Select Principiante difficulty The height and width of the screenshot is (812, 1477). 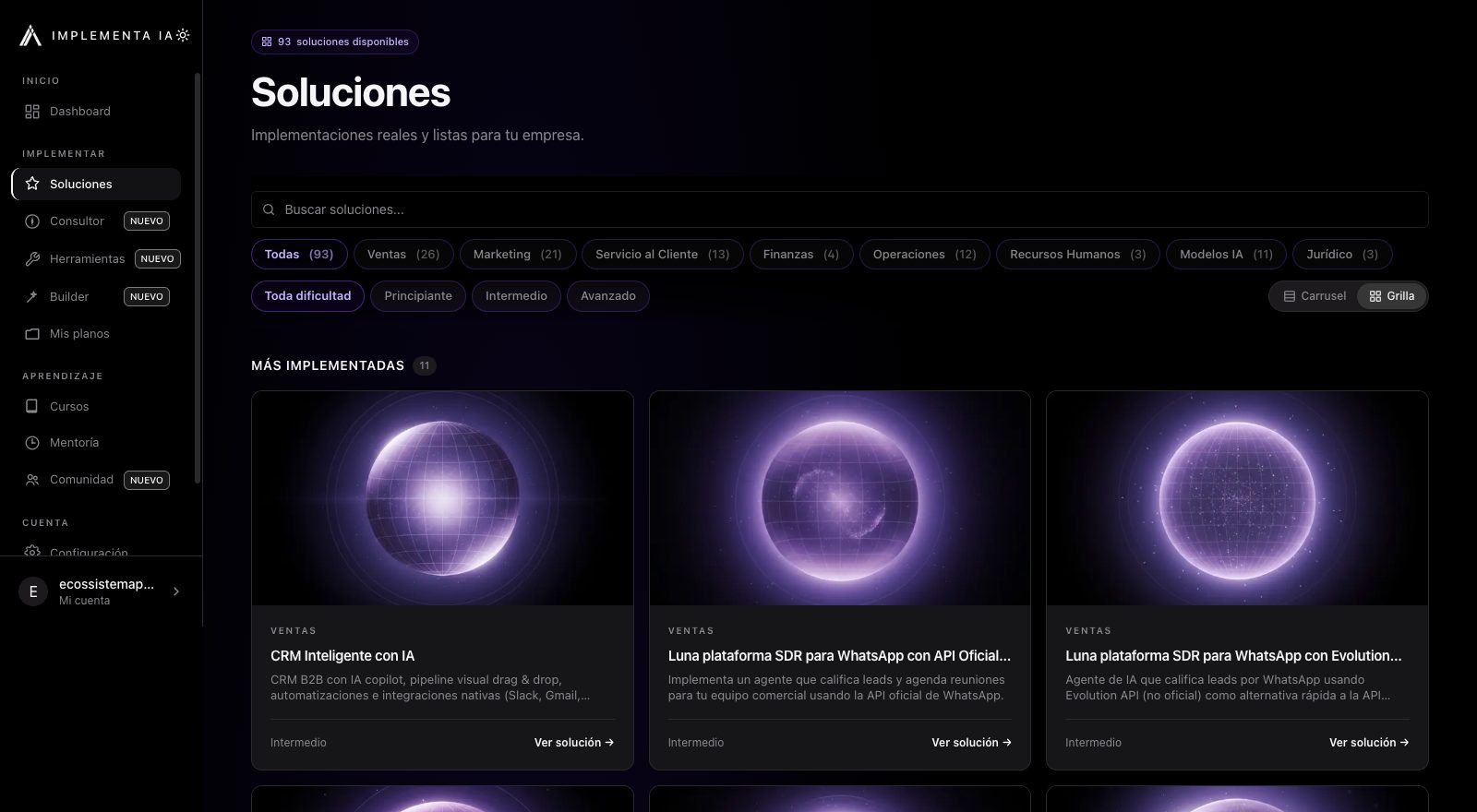[418, 296]
